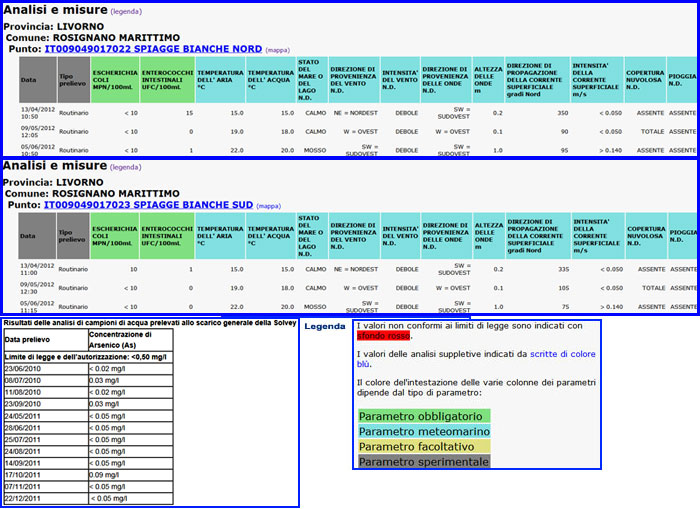Screen dimensions: 700x509
Task: Click the '28/06/2011' sampling date
Action: point(23,428)
